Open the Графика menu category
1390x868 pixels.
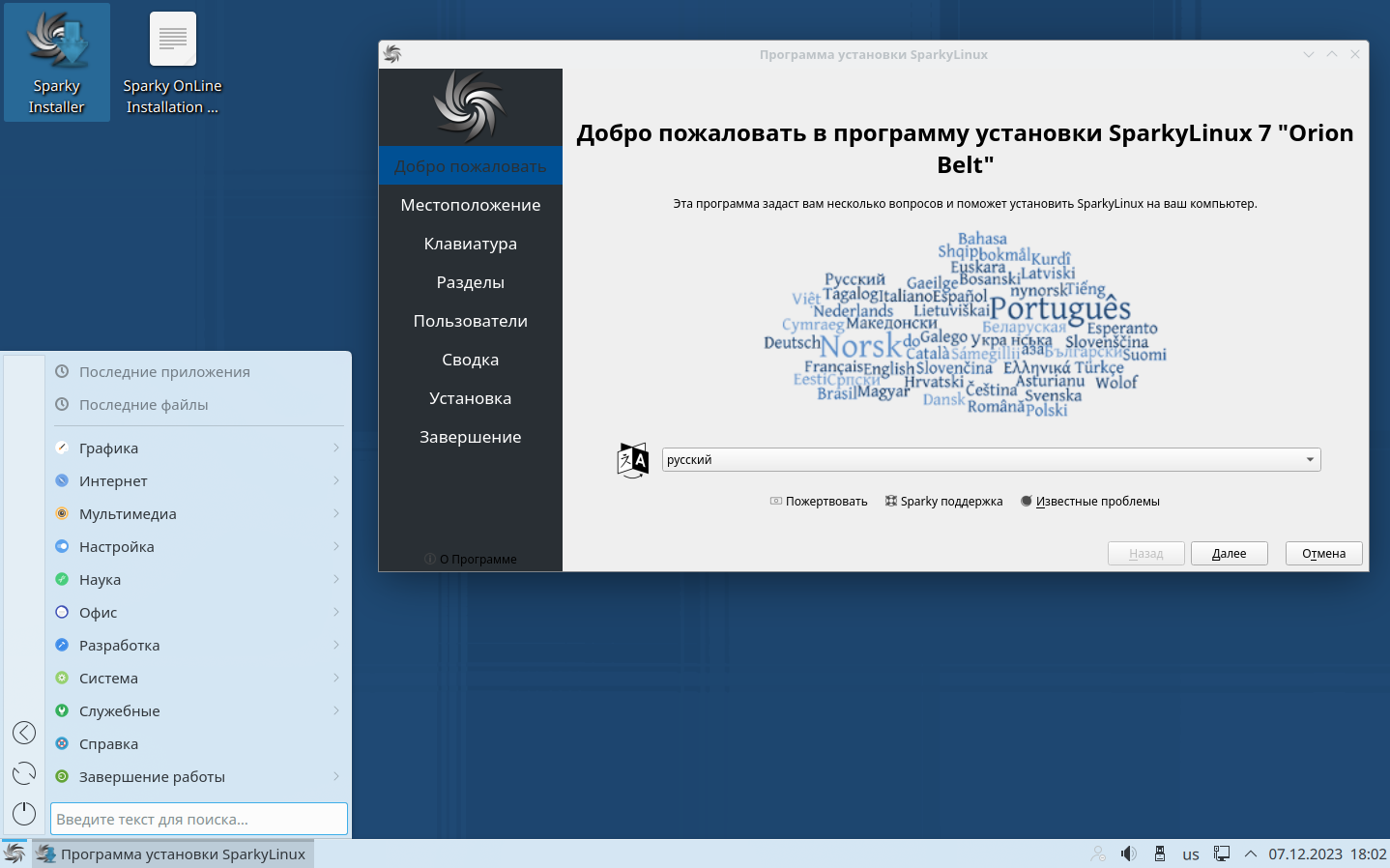[198, 448]
